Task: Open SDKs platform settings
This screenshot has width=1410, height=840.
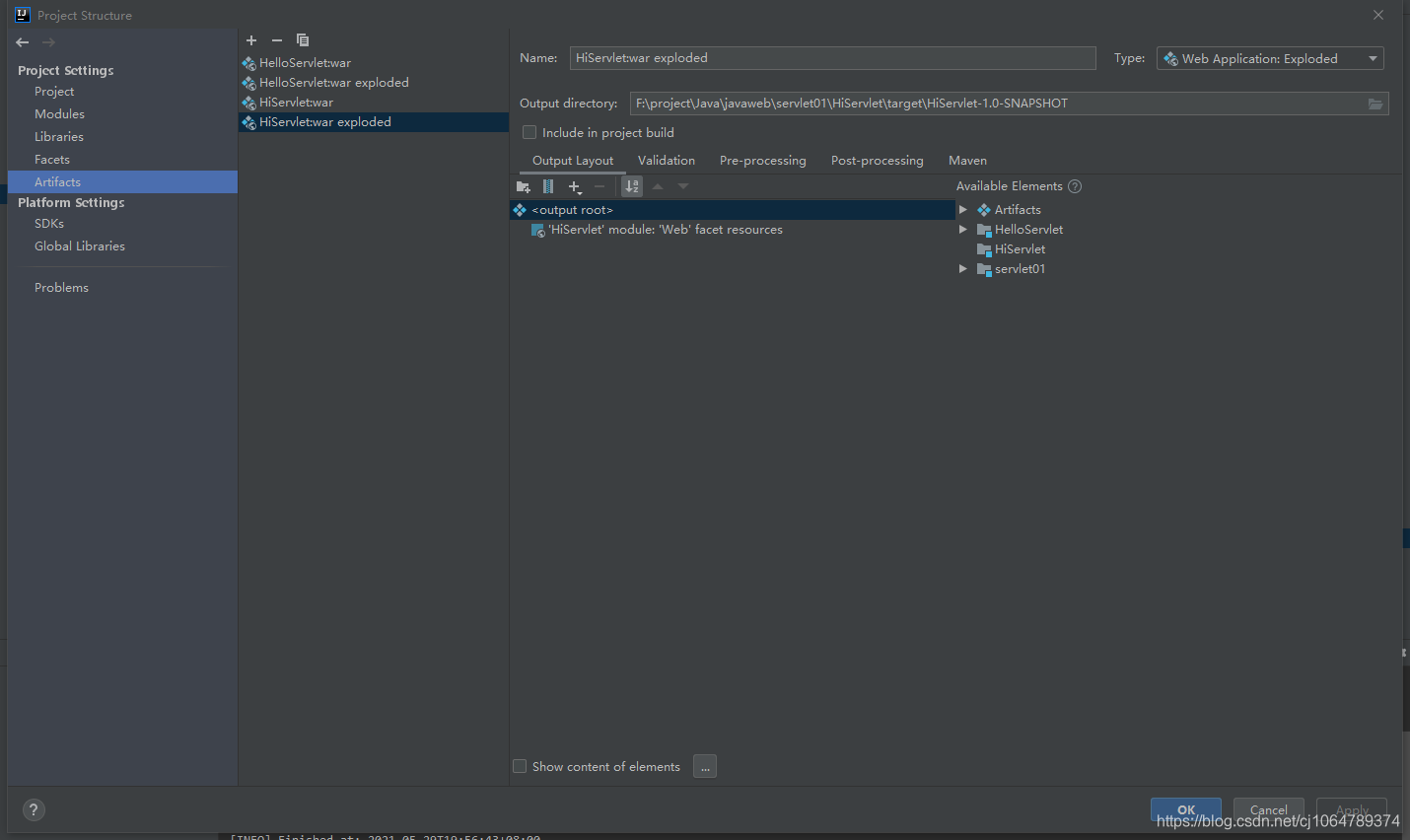Action: (x=49, y=224)
